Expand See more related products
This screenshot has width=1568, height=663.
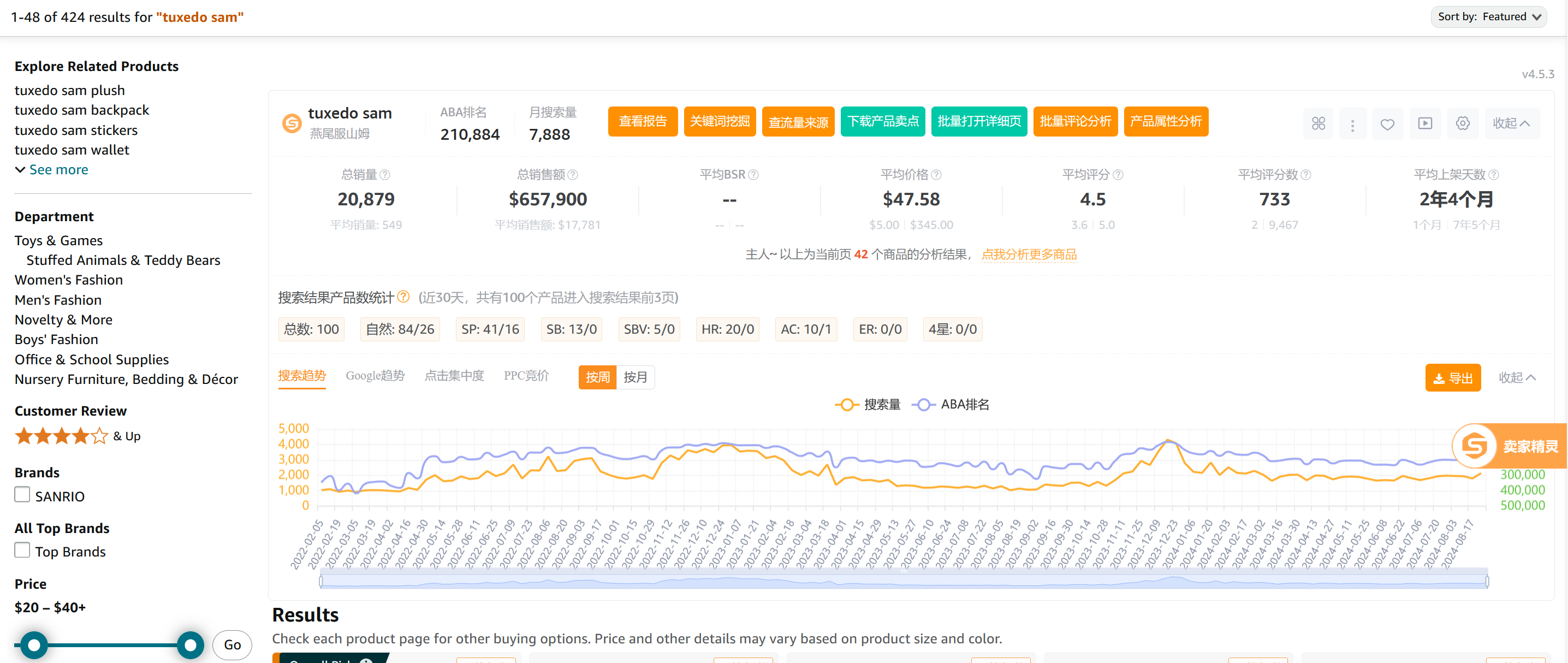tap(52, 169)
